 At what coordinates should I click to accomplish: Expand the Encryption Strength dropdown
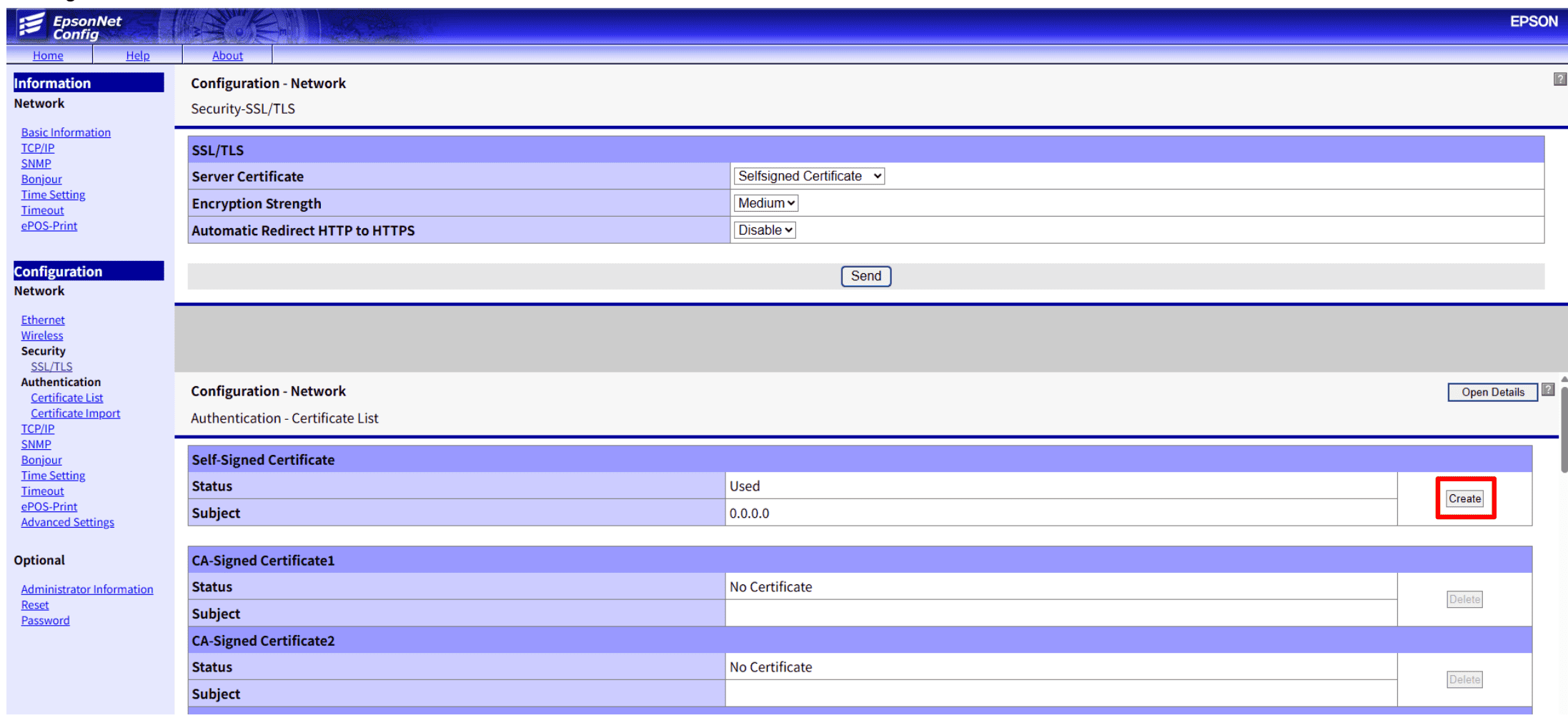click(765, 203)
